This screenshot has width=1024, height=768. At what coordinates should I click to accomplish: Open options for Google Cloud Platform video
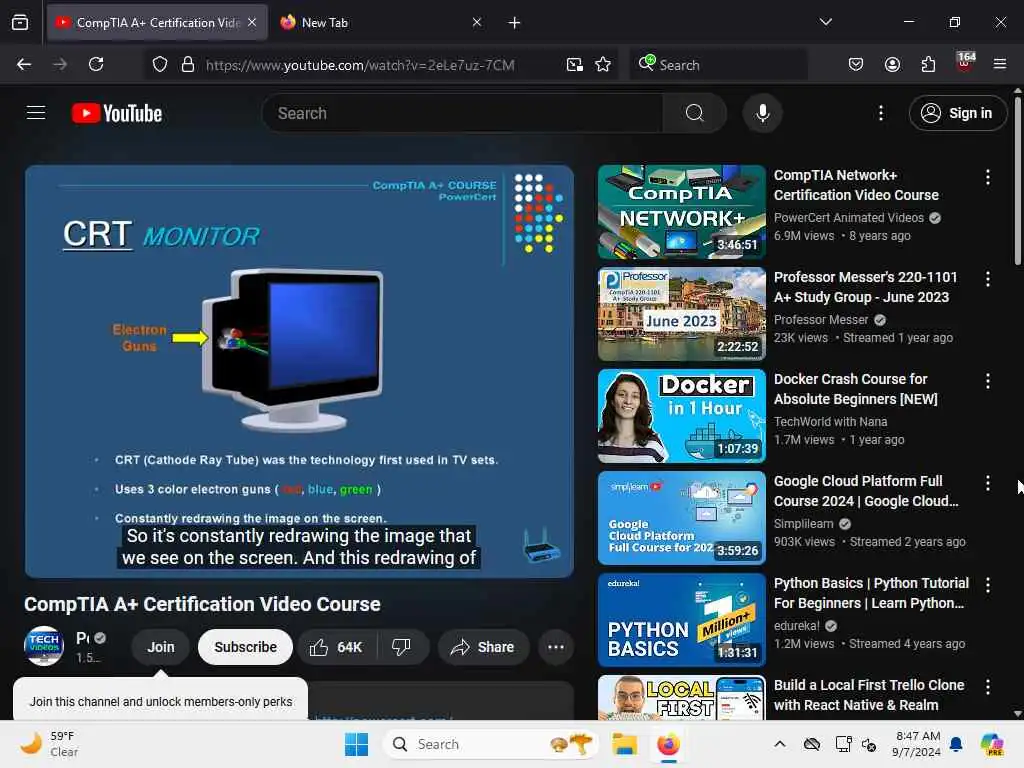pyautogui.click(x=987, y=483)
